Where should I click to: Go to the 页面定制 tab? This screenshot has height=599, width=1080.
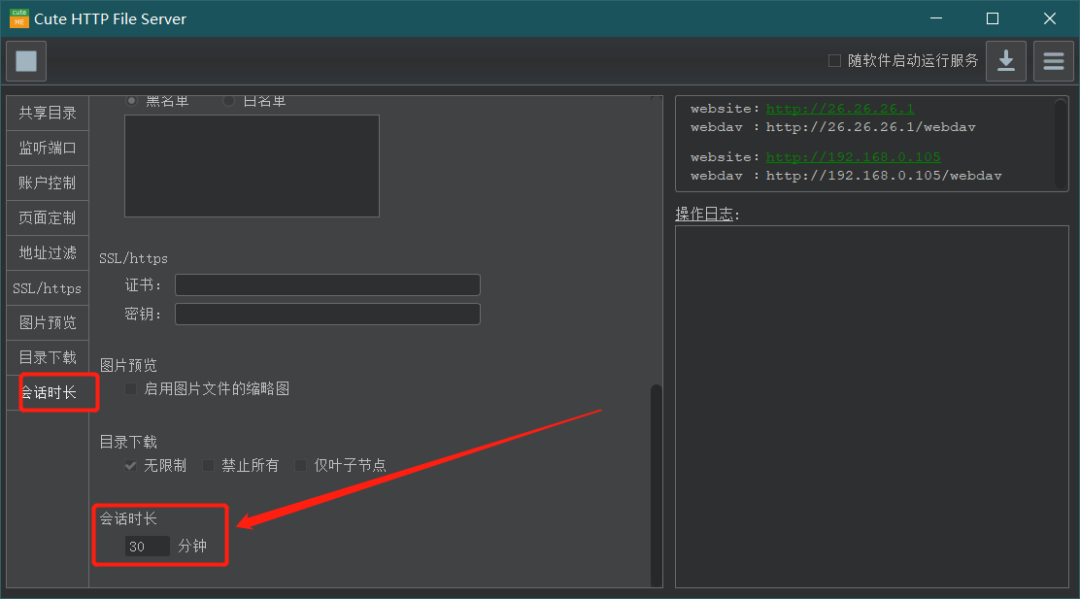(x=48, y=218)
